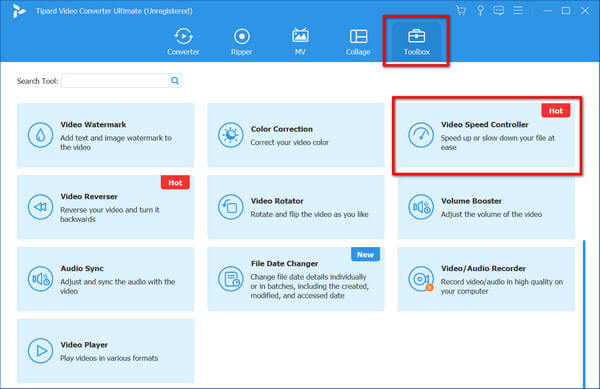Click the window title text

coord(114,11)
